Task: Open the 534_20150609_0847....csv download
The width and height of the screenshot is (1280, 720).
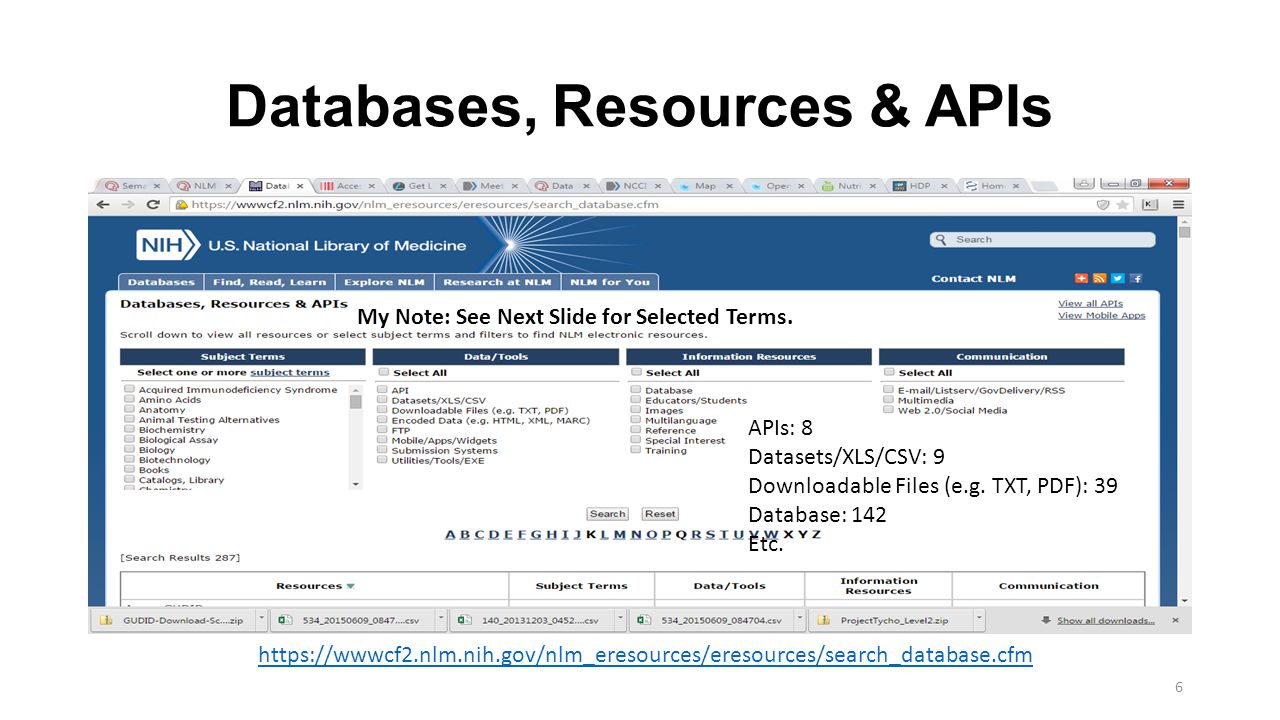Action: click(x=352, y=620)
